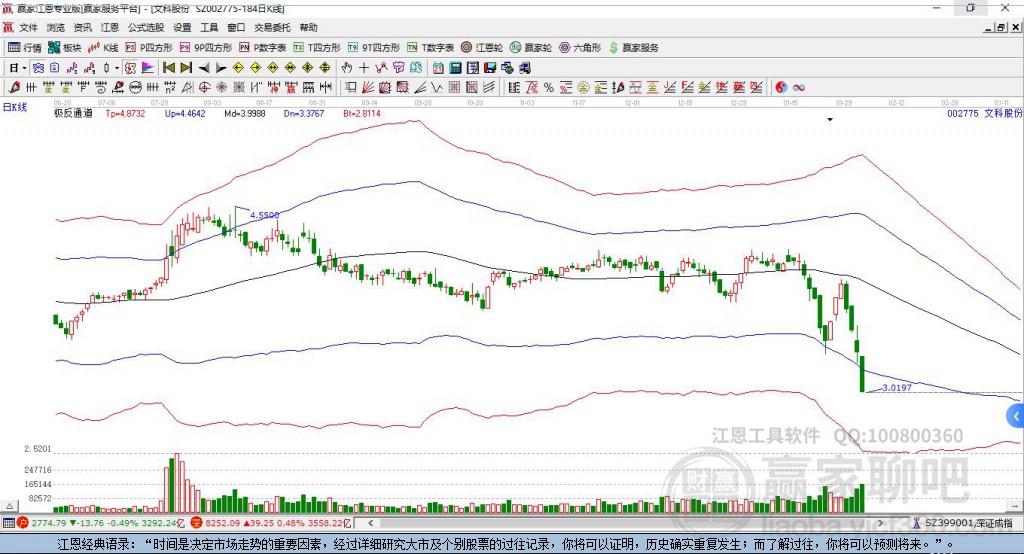Image resolution: width=1024 pixels, height=554 pixels.
Task: Click the n² square tool icon
Action: coord(170,88)
